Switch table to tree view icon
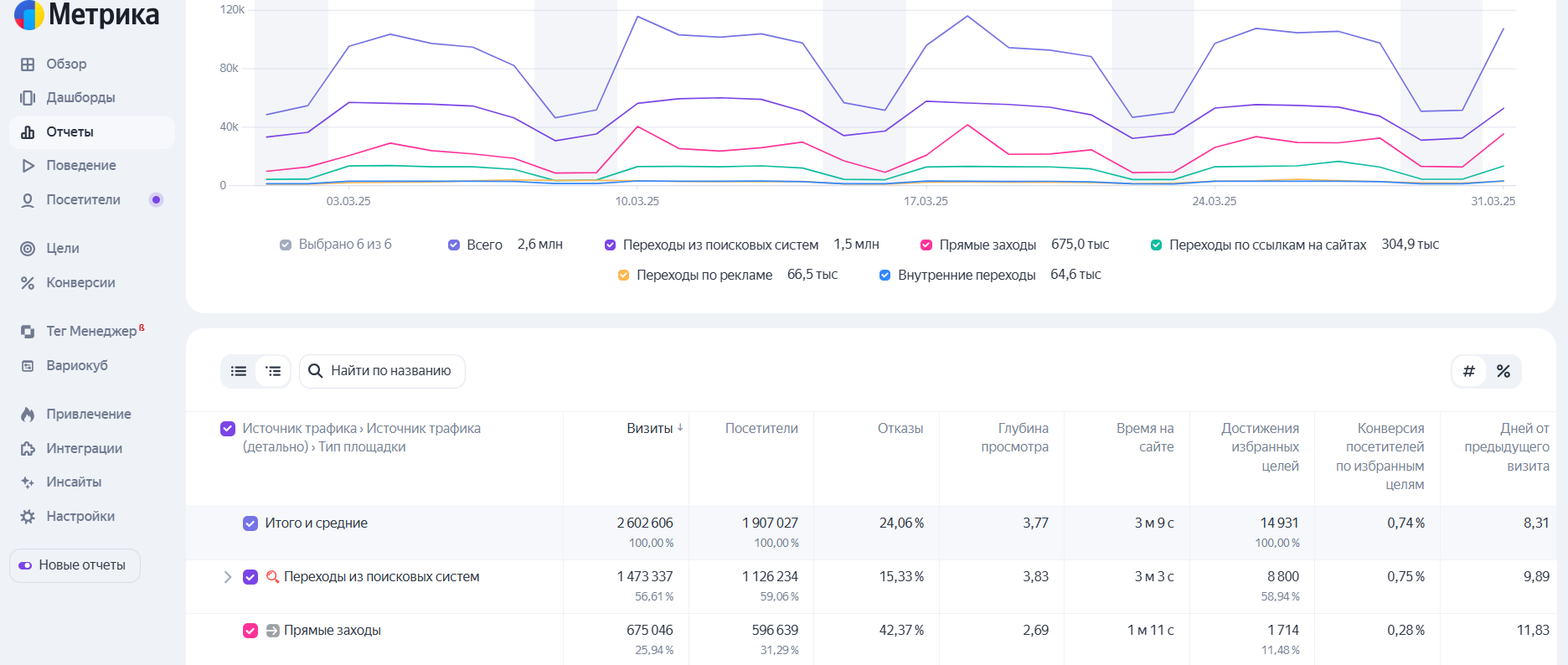 273,371
